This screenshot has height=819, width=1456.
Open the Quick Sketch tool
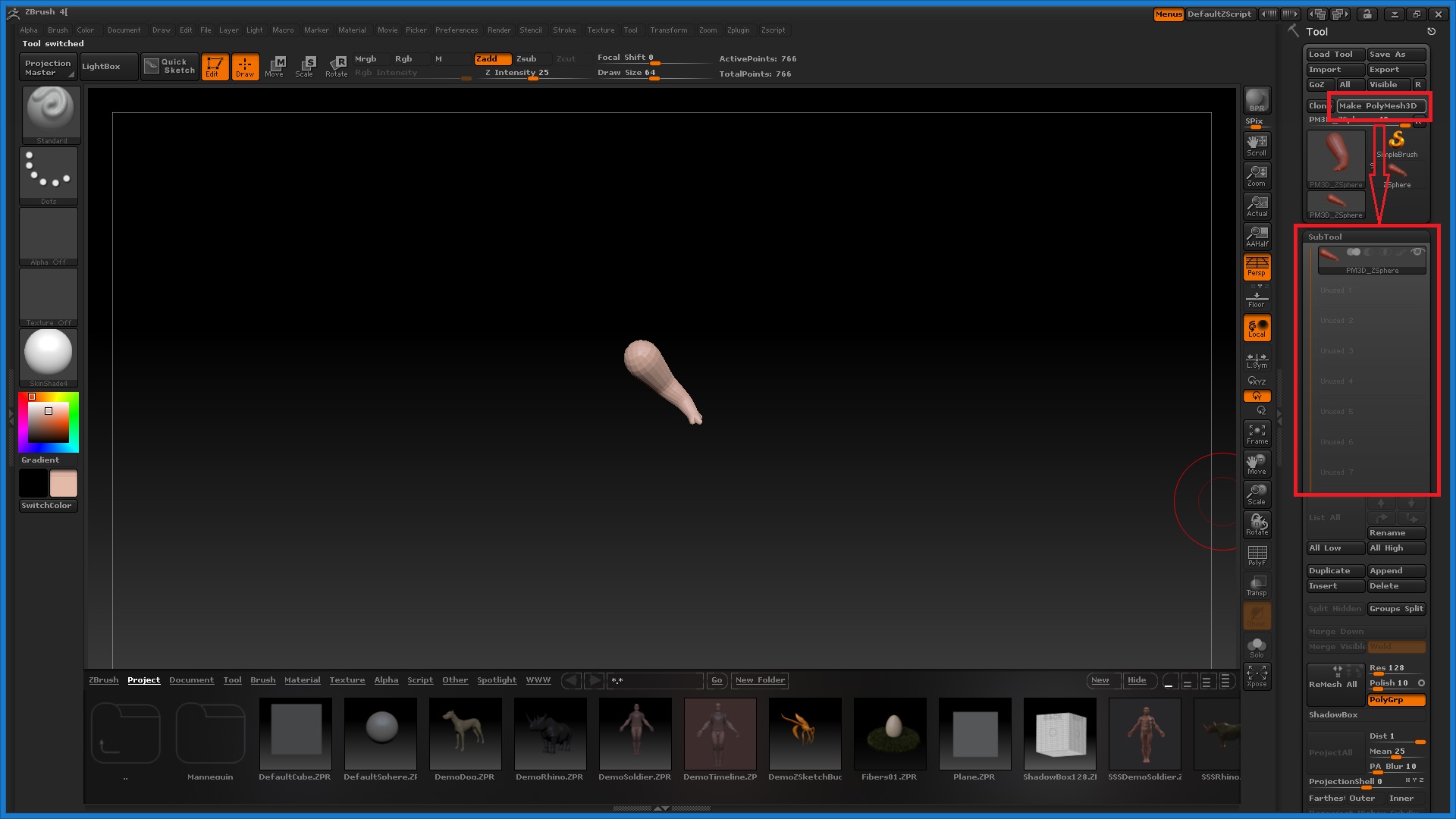point(171,66)
